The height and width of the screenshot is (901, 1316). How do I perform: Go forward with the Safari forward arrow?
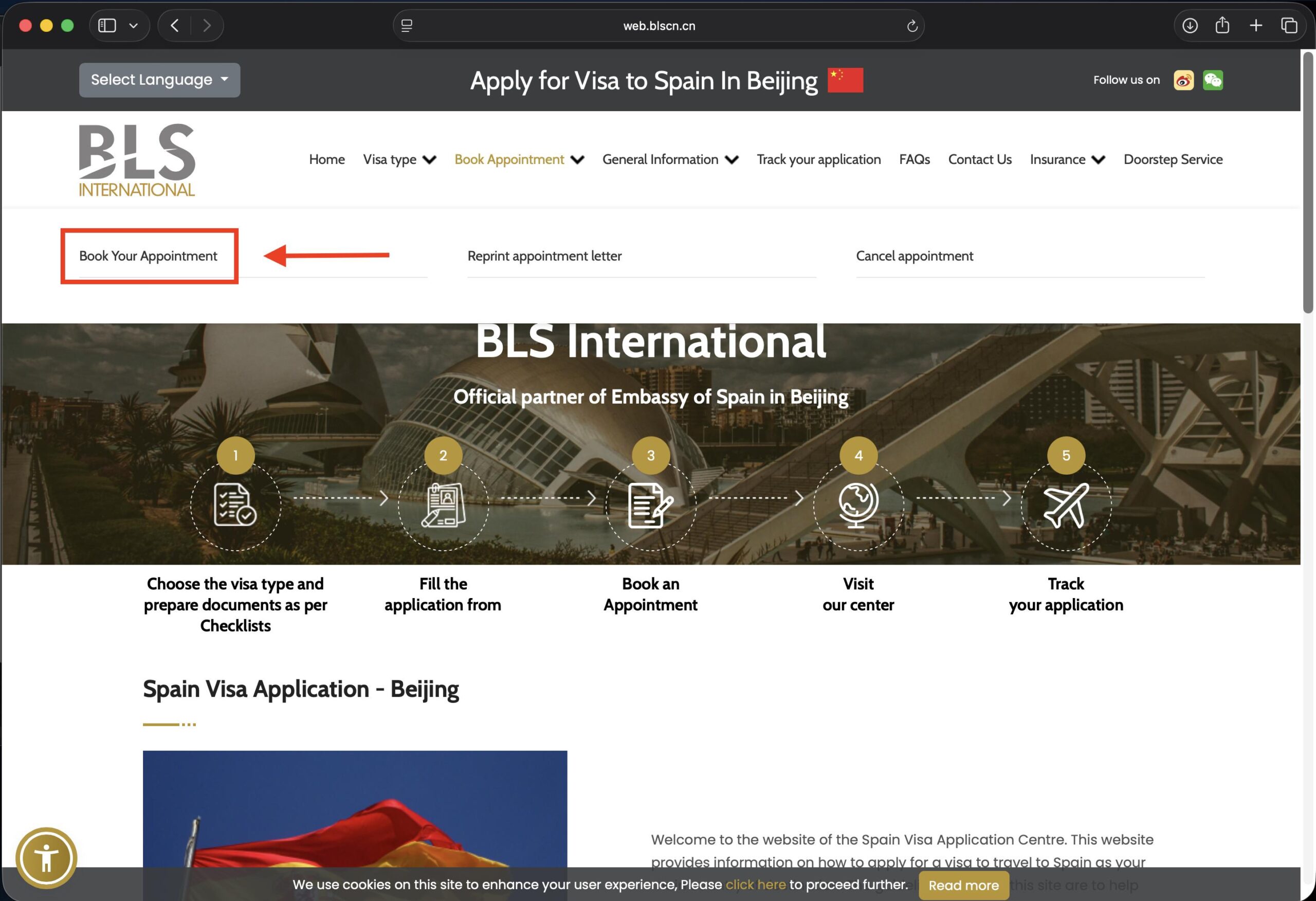click(207, 26)
